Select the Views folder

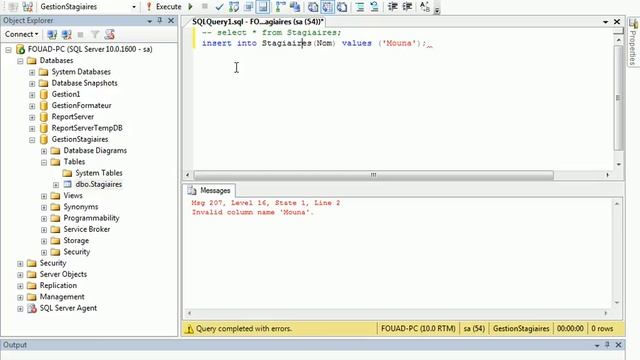click(x=73, y=196)
